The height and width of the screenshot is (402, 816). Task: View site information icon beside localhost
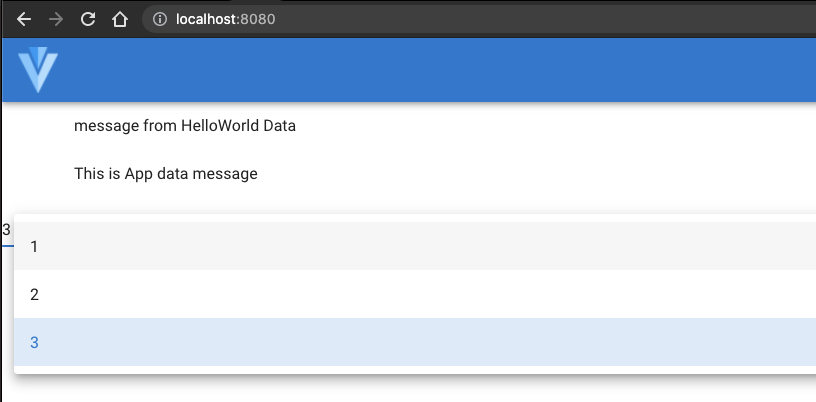160,19
